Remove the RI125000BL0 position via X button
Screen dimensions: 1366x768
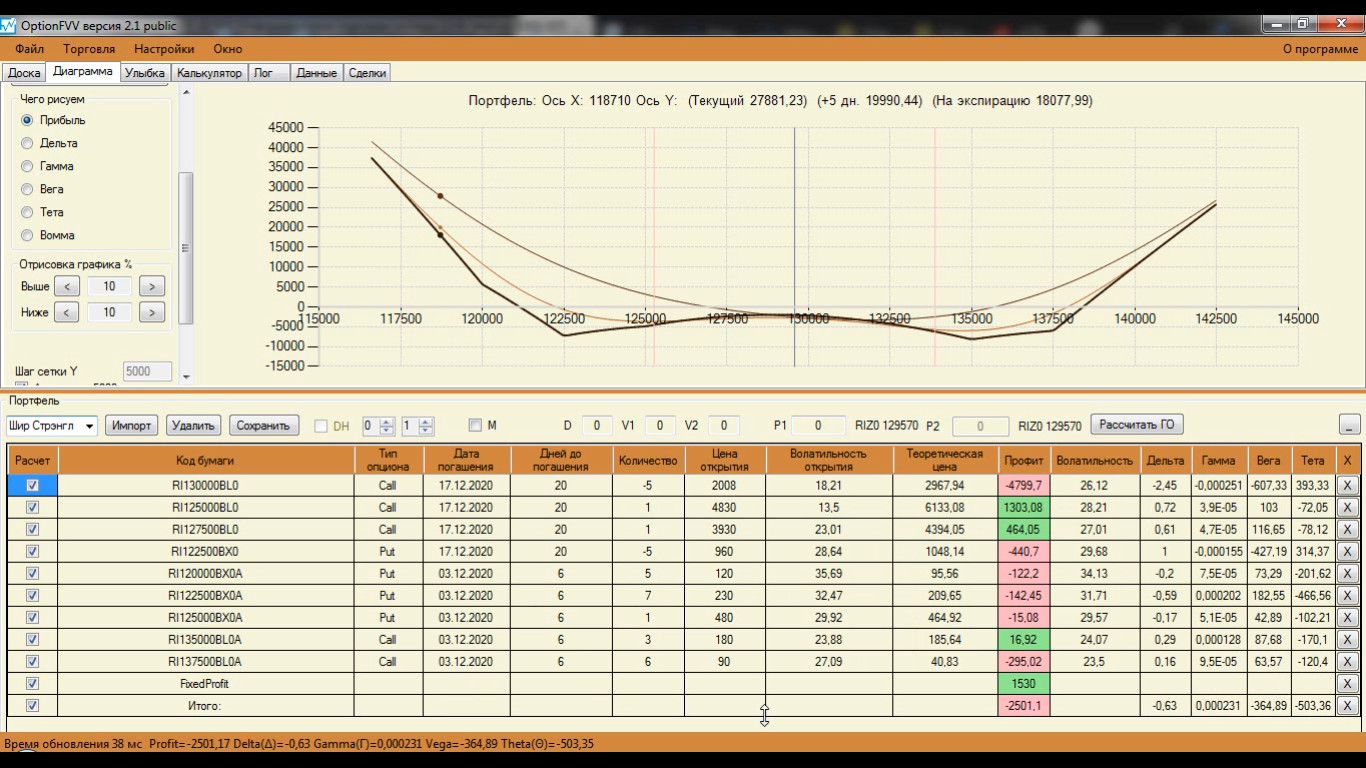pyautogui.click(x=1347, y=507)
